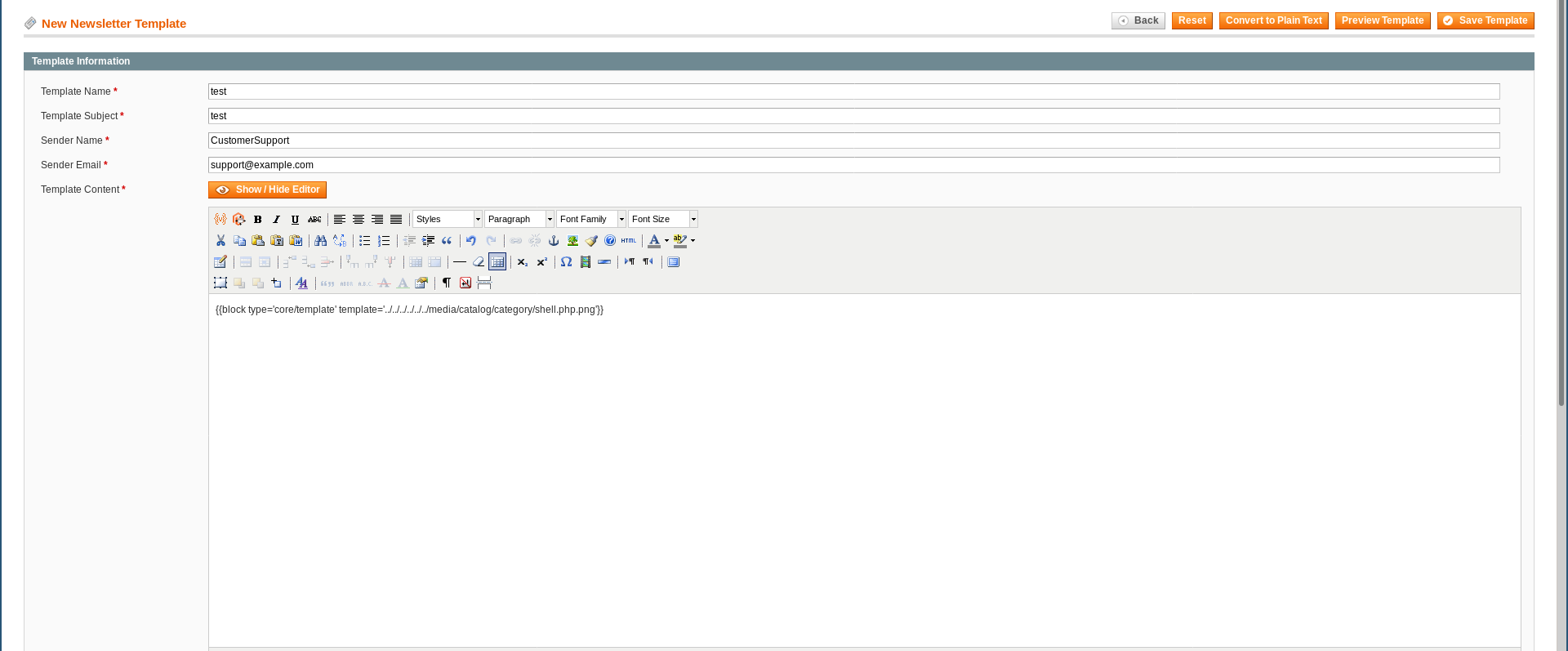
Task: Insert a special character (Omega icon)
Action: click(566, 262)
